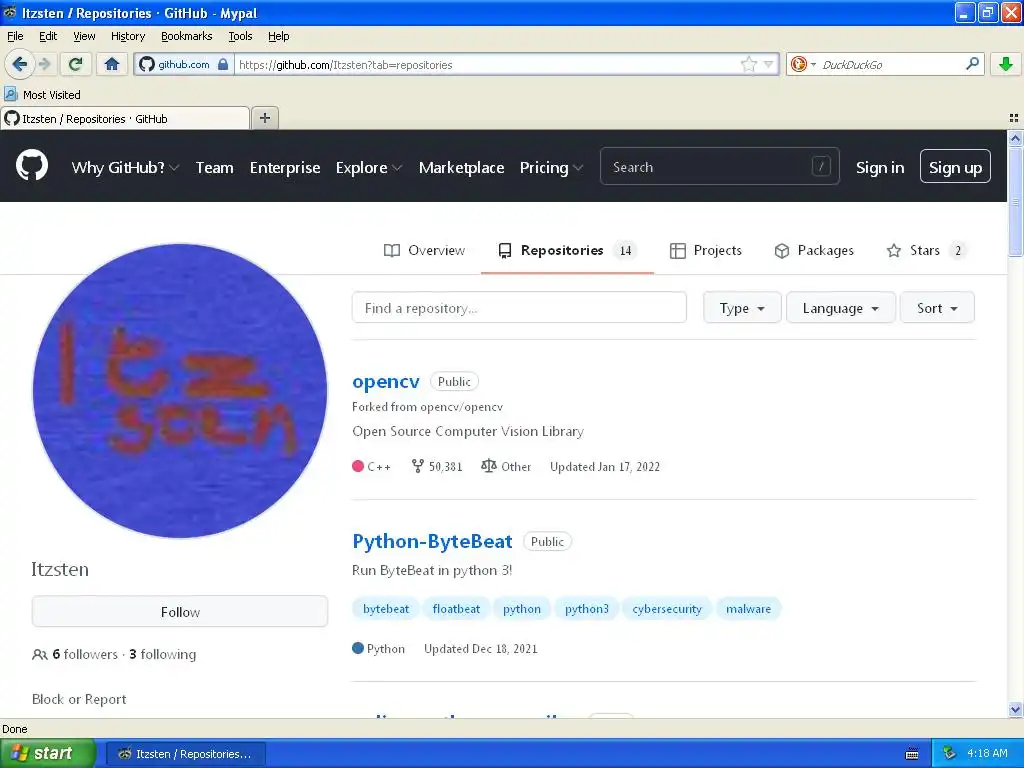Click the Follow button

[180, 612]
